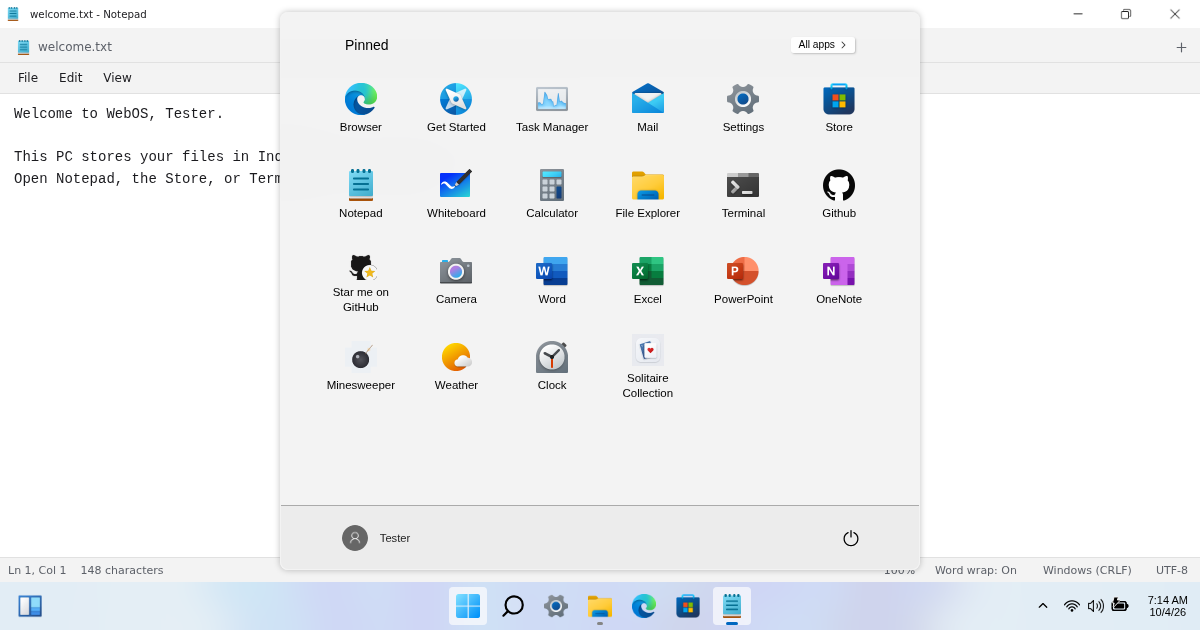The image size is (1200, 630).
Task: Click the battery tray icon
Action: click(1120, 606)
